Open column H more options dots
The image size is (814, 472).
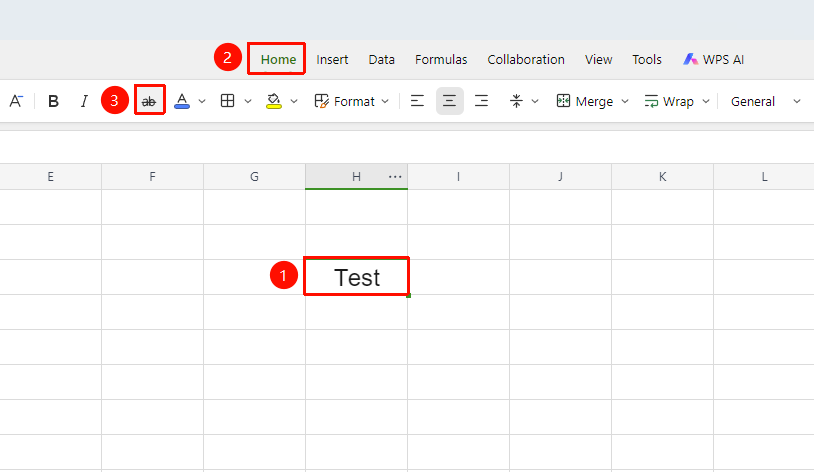click(395, 177)
